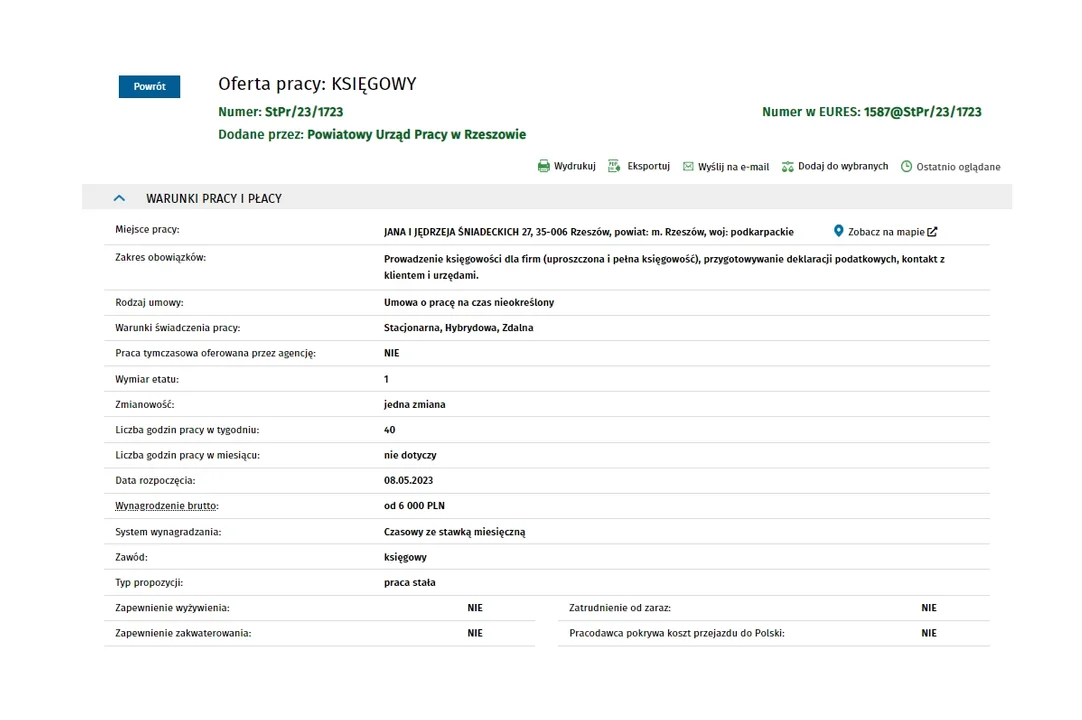Collapse the Warunki pracy i płacy chevron
This screenshot has height=720, width=1082.
[119, 198]
